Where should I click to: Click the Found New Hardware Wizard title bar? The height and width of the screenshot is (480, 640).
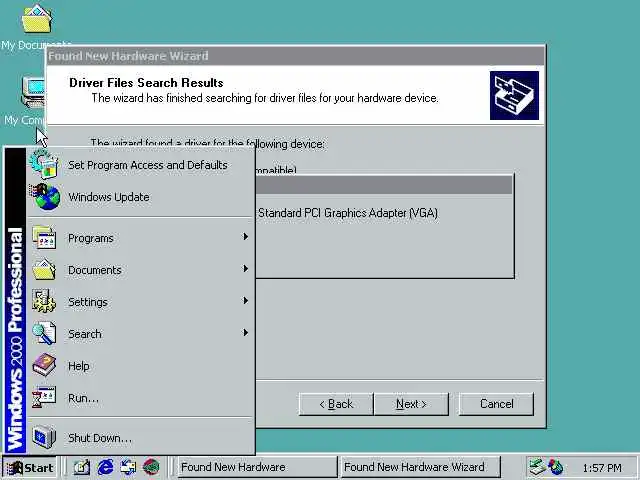click(295, 56)
